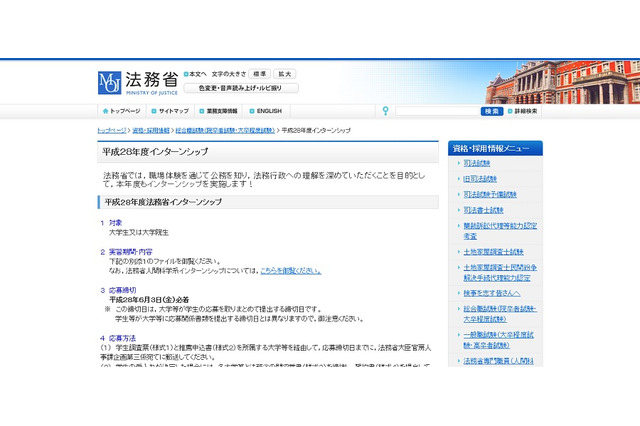Click arrow bullet beside 司法試験
This screenshot has width=640, height=426.
click(459, 163)
